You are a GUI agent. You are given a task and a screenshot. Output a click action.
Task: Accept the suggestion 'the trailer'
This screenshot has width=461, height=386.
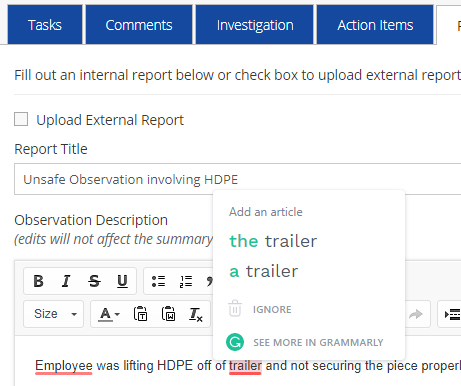(x=273, y=241)
